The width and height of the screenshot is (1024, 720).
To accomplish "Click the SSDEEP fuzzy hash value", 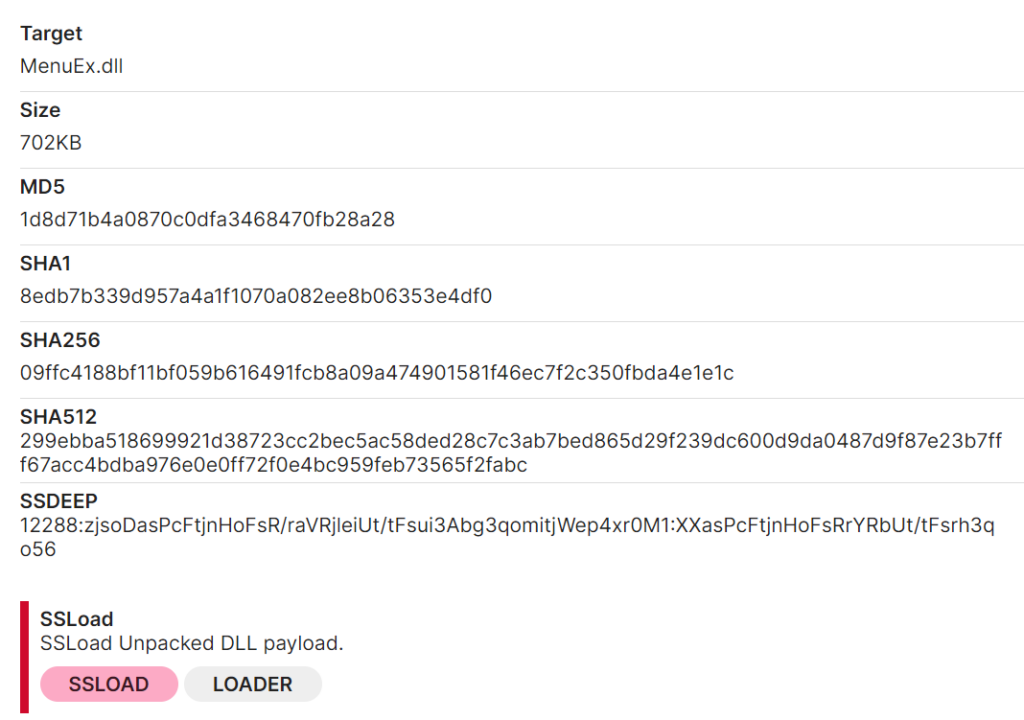I will [x=507, y=537].
